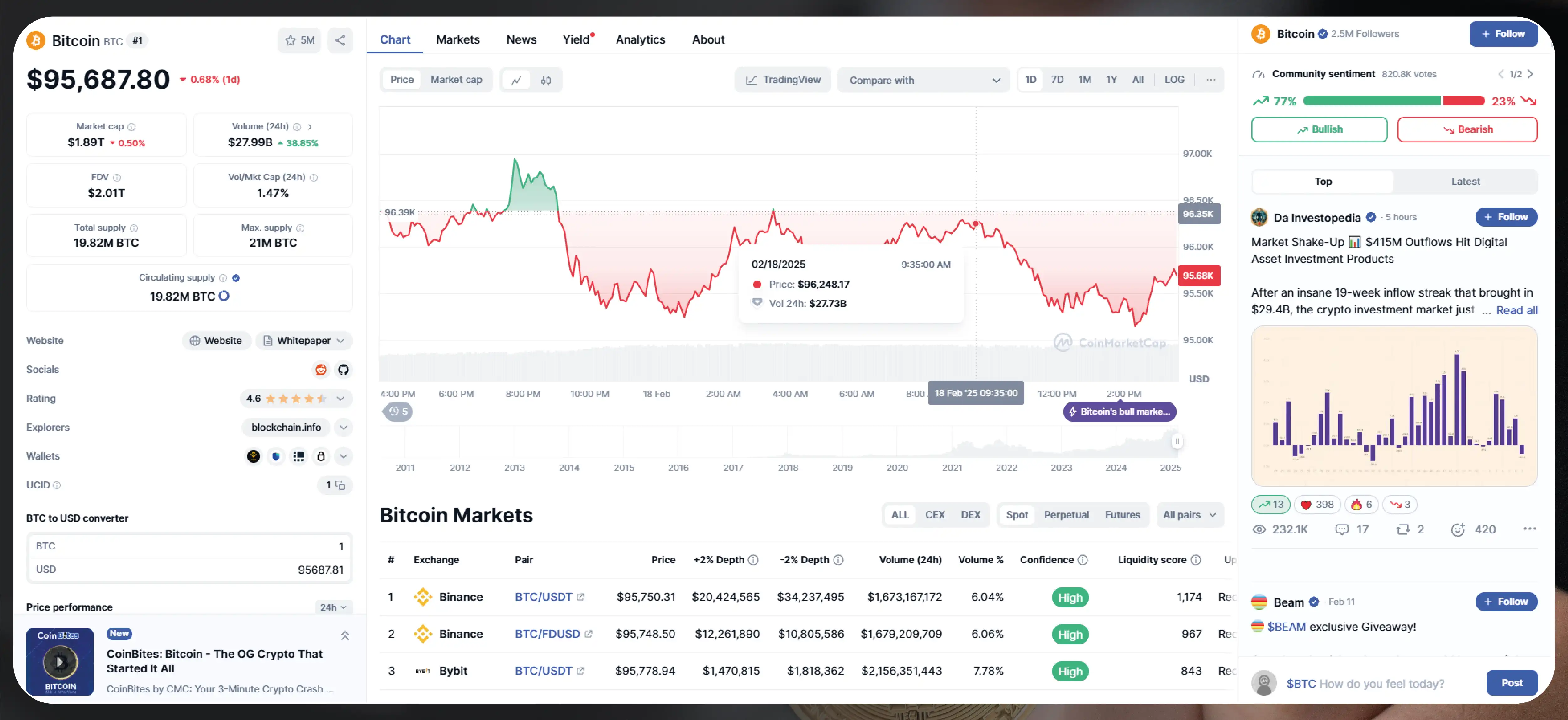The image size is (1568, 720).
Task: Vote Bearish on community sentiment
Action: pyautogui.click(x=1467, y=130)
